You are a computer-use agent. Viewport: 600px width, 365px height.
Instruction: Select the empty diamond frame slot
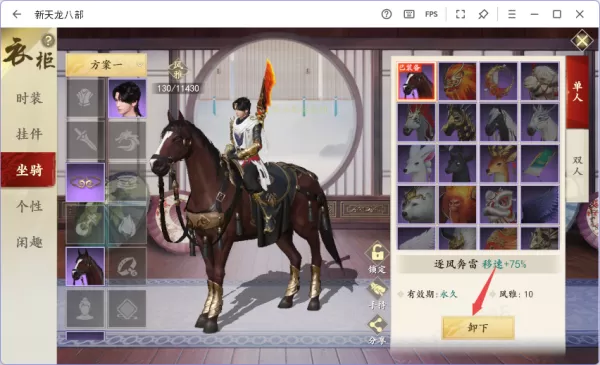[x=127, y=308]
